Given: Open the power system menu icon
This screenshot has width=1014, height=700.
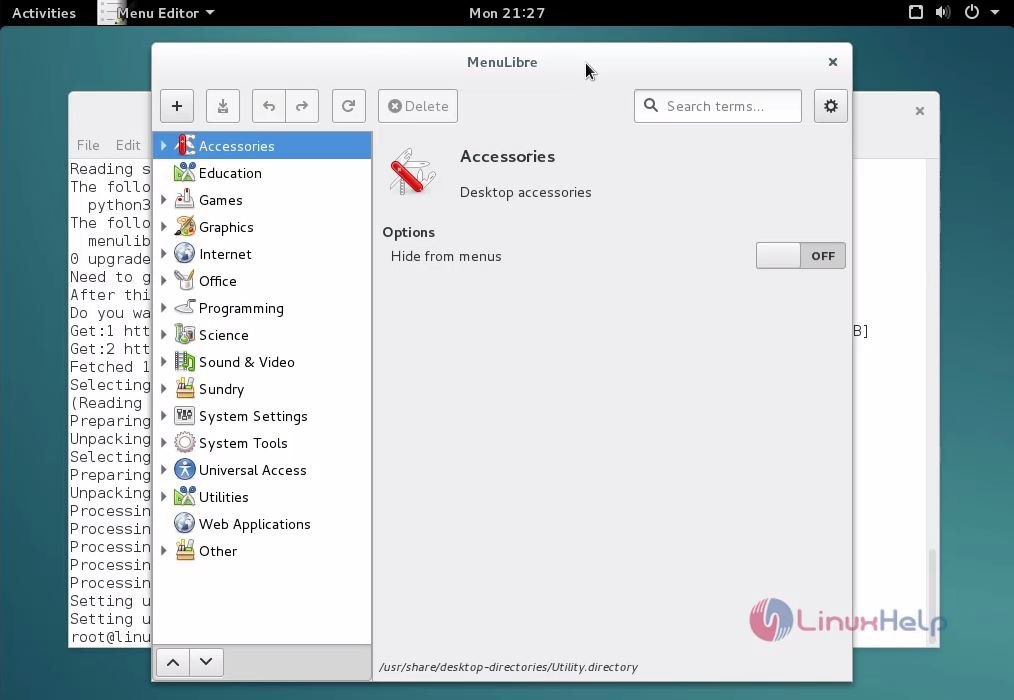Looking at the screenshot, I should tap(972, 12).
